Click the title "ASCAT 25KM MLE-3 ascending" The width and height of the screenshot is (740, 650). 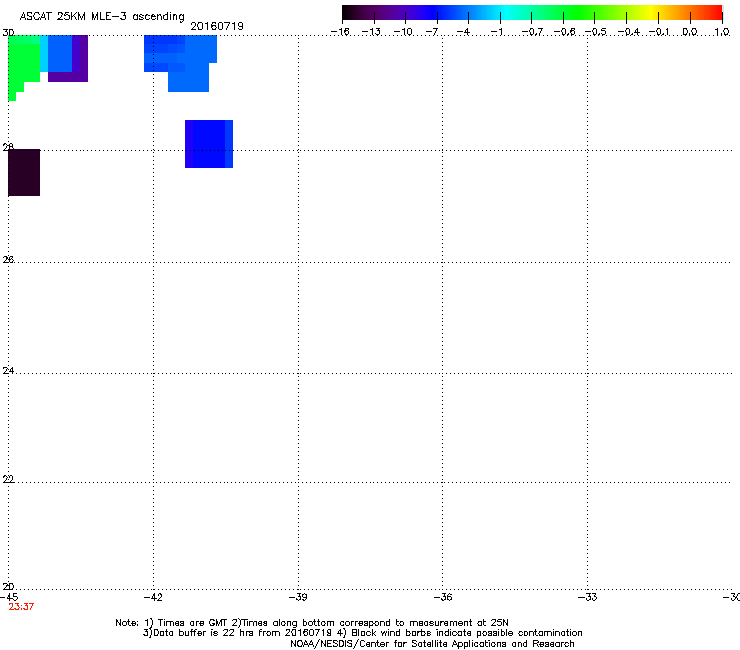tap(102, 16)
